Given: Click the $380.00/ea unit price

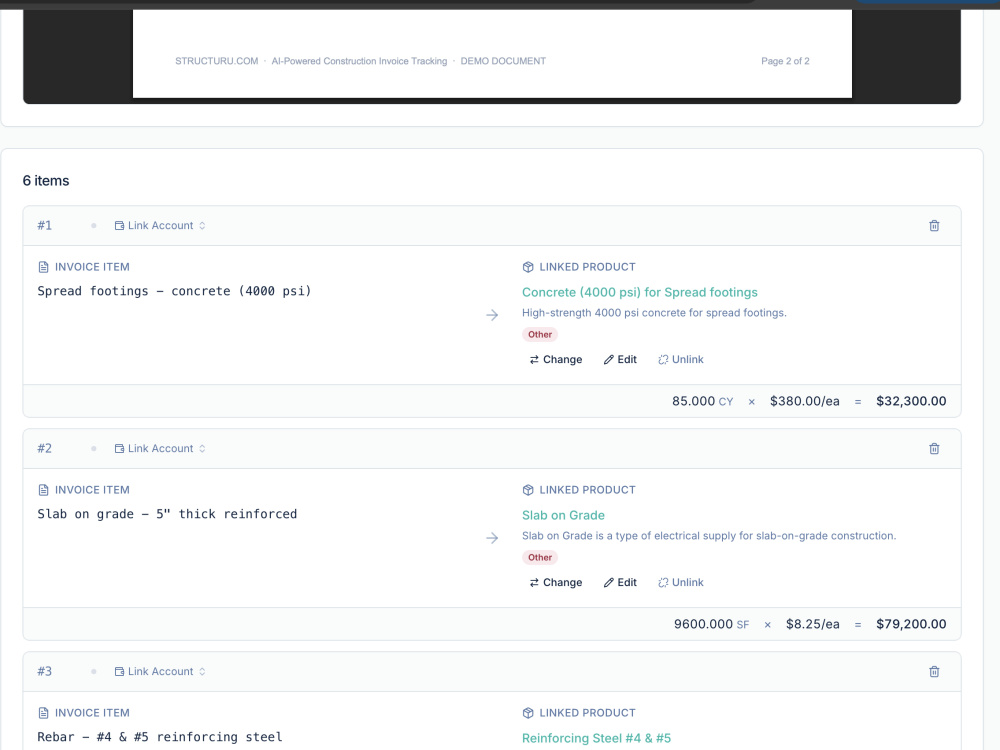Looking at the screenshot, I should coord(804,401).
